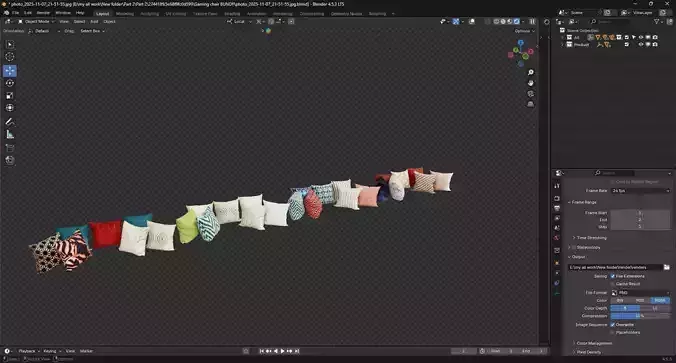Choose 8 bit Color Depth
This screenshot has height=363, width=676.
[x=625, y=308]
